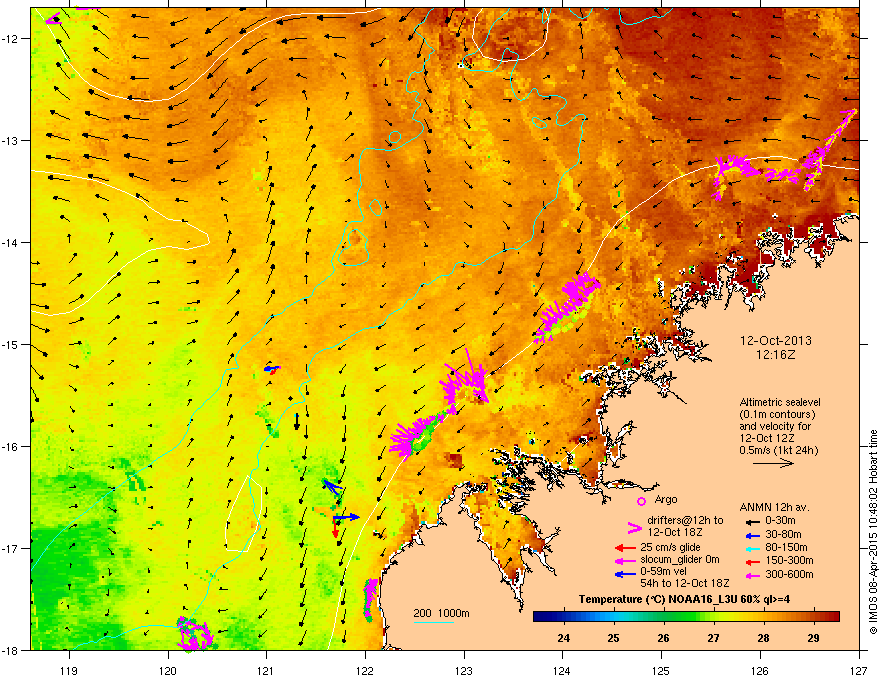This screenshot has width=880, height=680.
Task: Click the "125" longitude axis label
Action: click(x=661, y=670)
